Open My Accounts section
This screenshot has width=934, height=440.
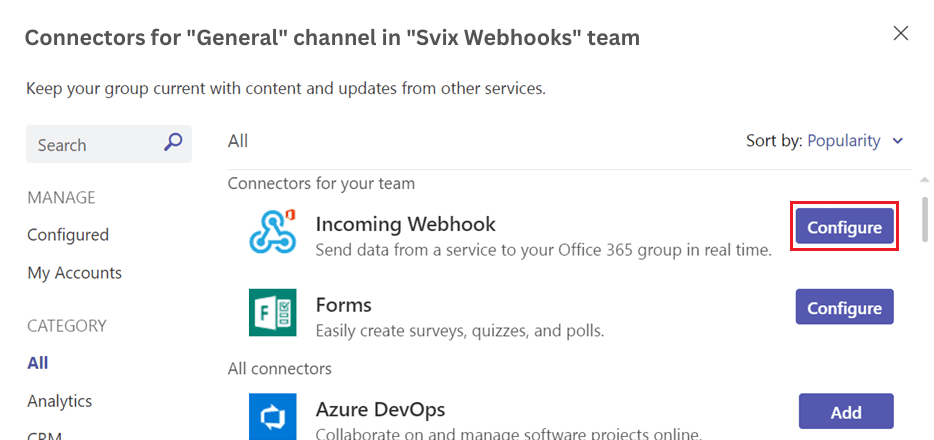coord(74,273)
